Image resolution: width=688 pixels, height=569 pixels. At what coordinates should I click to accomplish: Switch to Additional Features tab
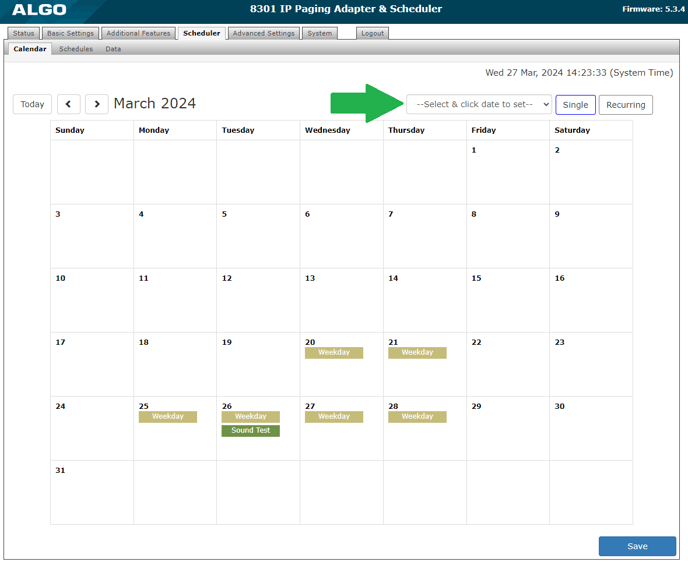(138, 33)
